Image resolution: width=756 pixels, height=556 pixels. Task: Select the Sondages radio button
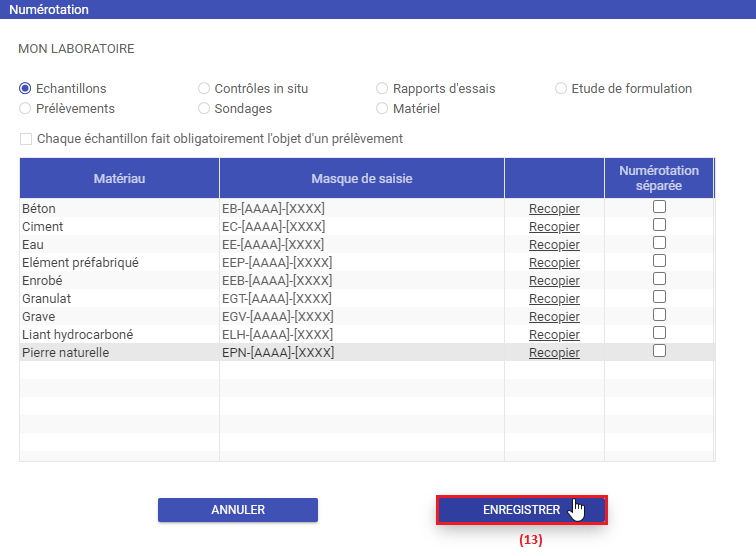pyautogui.click(x=205, y=109)
